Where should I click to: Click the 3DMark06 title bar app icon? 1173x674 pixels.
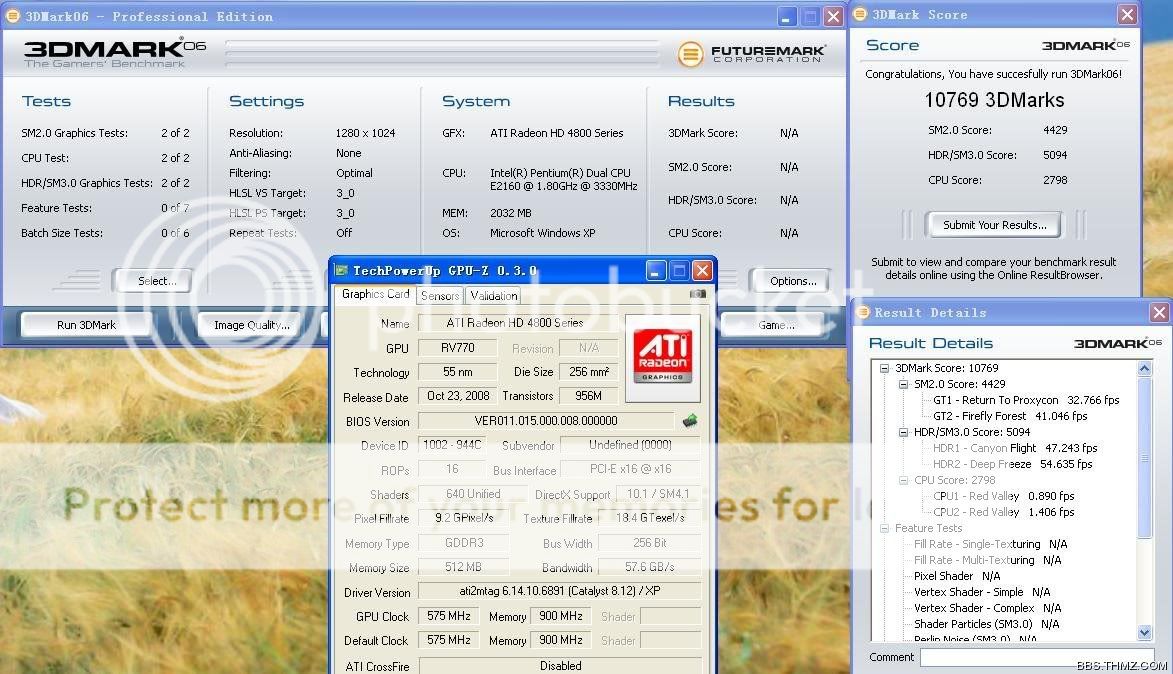click(13, 16)
